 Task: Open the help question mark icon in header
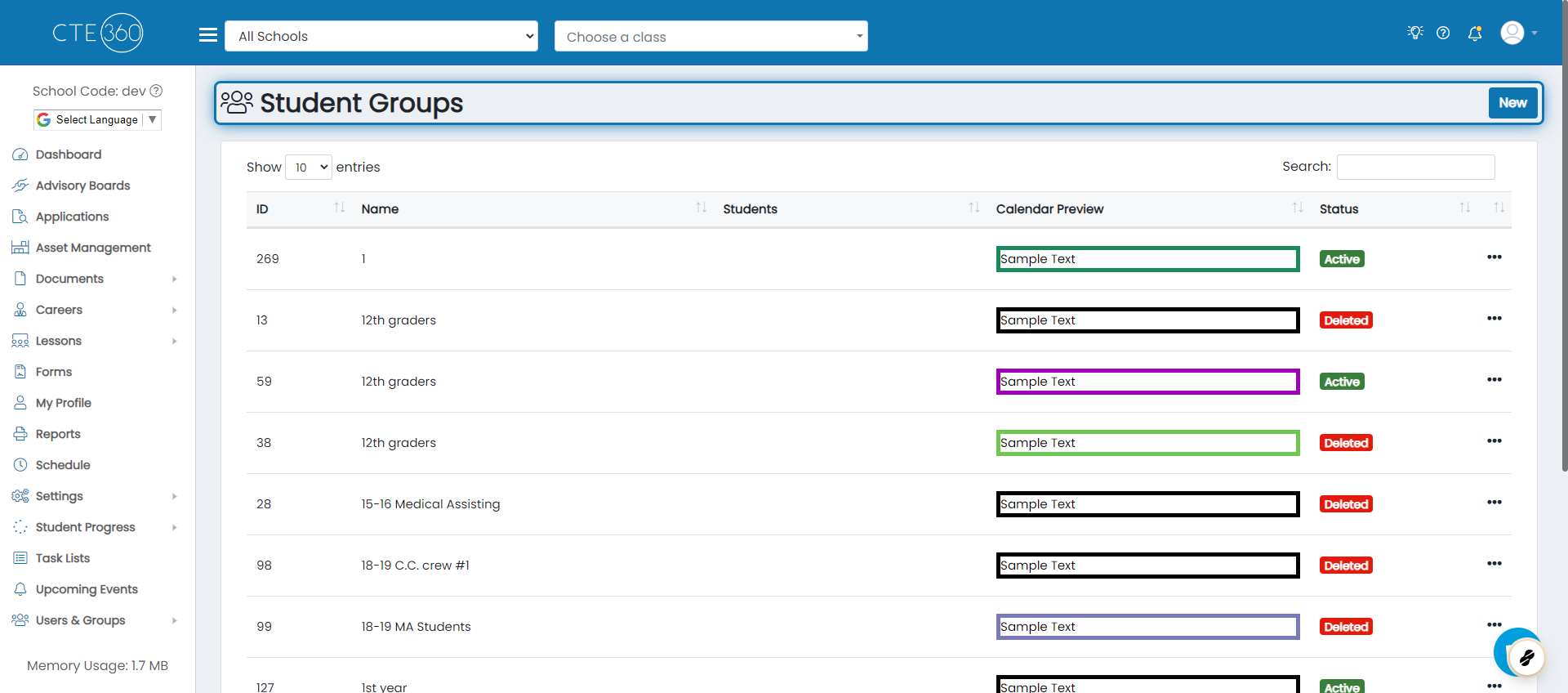(1443, 33)
